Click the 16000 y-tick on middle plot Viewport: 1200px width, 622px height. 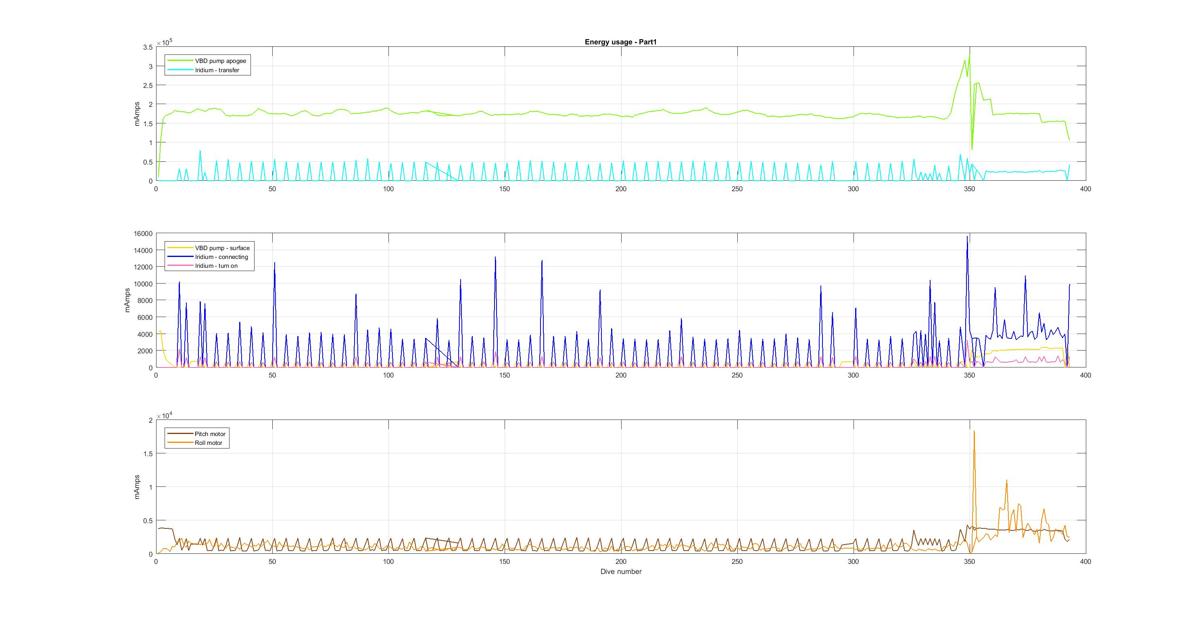pyautogui.click(x=141, y=234)
